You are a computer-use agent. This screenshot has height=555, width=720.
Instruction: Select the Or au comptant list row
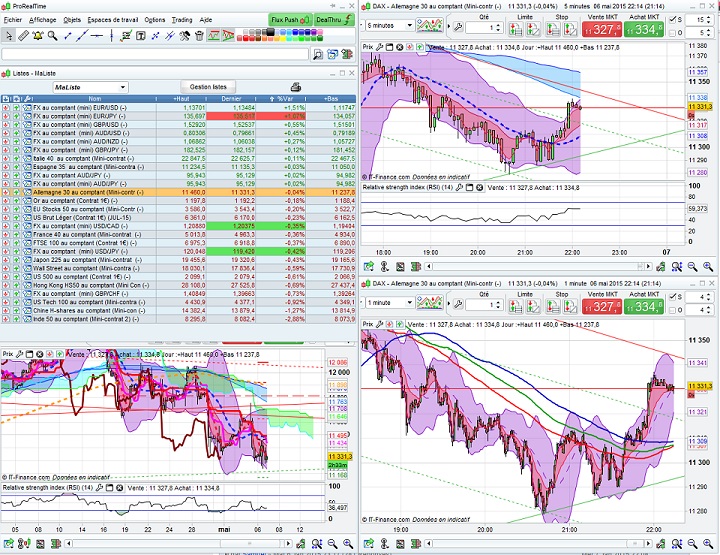pos(178,201)
